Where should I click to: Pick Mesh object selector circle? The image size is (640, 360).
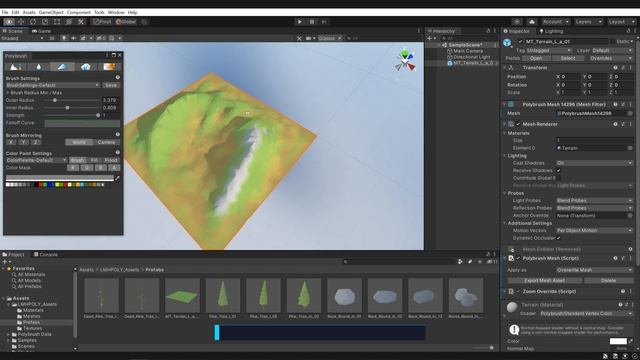(630, 113)
